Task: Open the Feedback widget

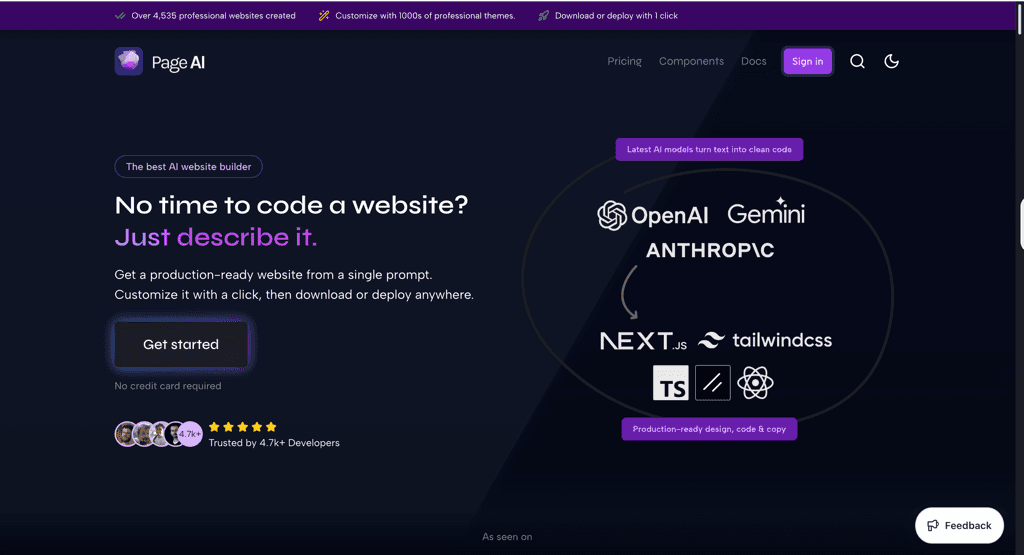Action: [x=959, y=525]
